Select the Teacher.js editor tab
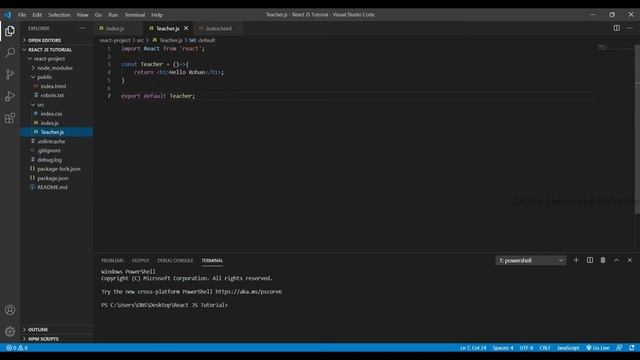 pos(167,29)
